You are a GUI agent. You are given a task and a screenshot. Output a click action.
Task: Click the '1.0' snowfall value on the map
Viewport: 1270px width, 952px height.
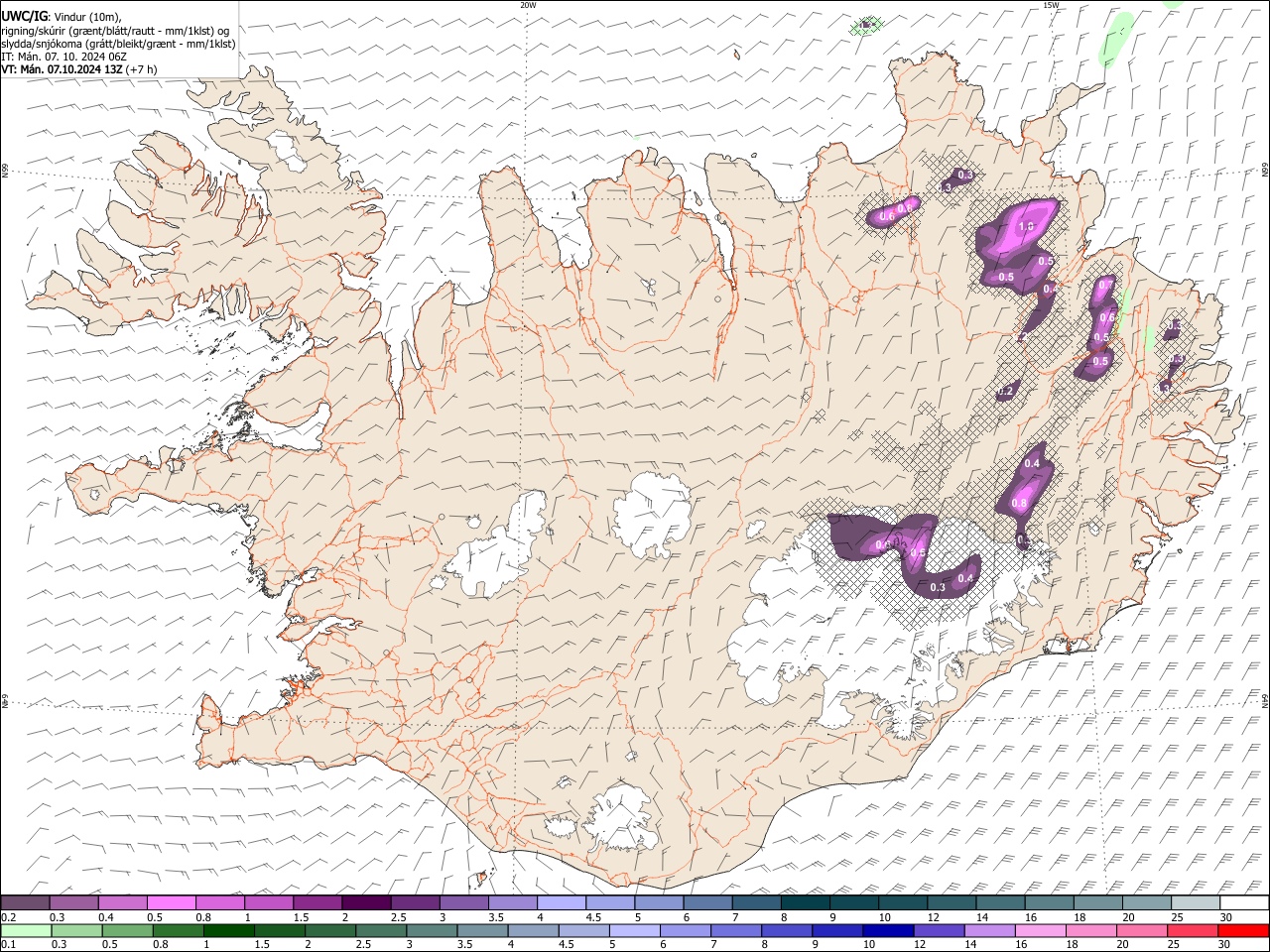(x=1026, y=227)
